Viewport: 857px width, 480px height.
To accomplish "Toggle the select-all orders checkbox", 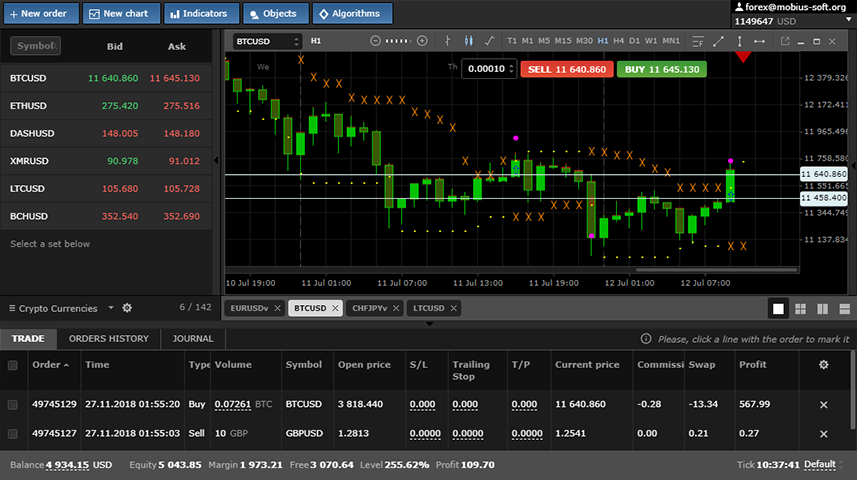I will [13, 365].
